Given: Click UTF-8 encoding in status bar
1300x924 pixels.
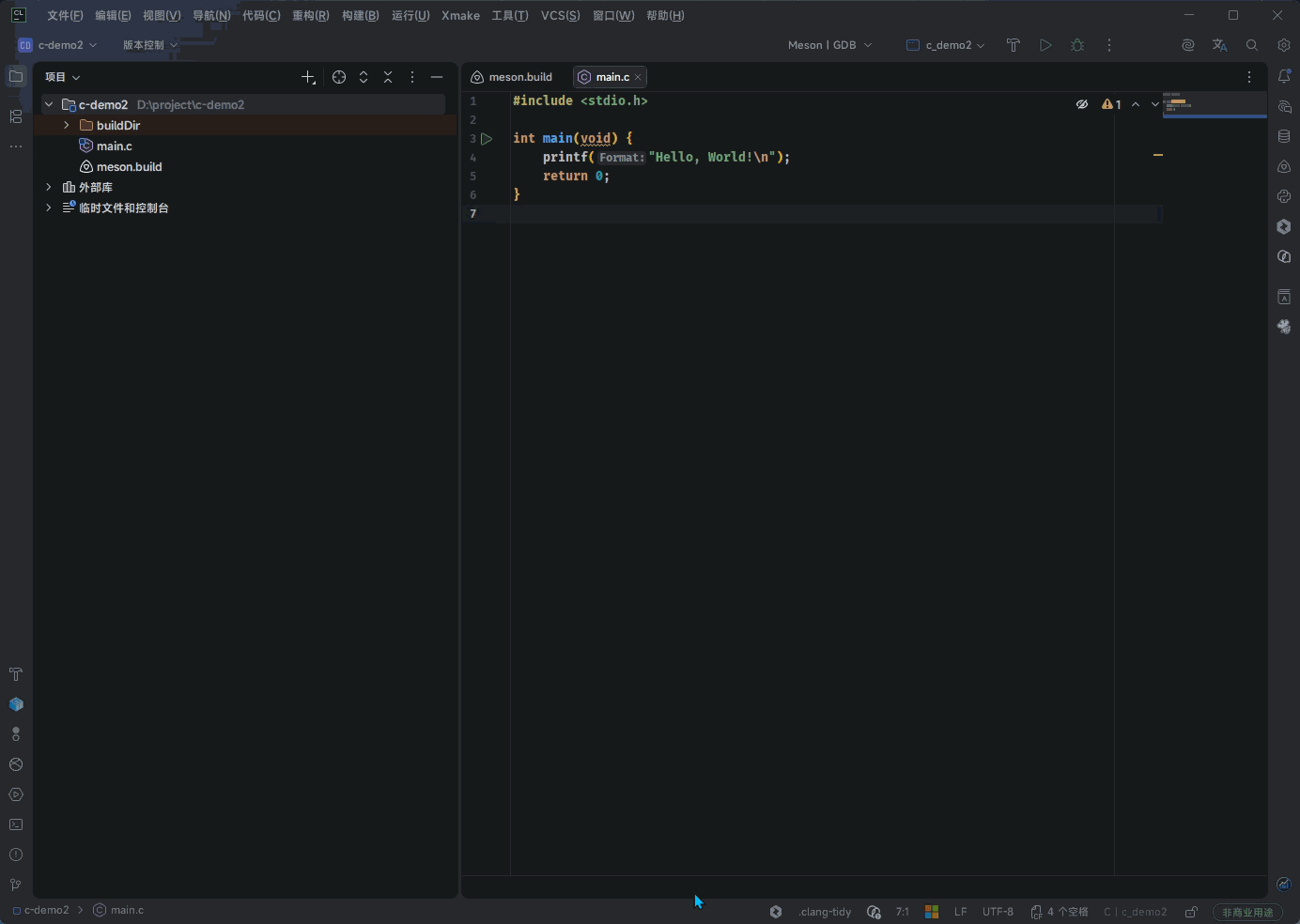Looking at the screenshot, I should [x=998, y=912].
